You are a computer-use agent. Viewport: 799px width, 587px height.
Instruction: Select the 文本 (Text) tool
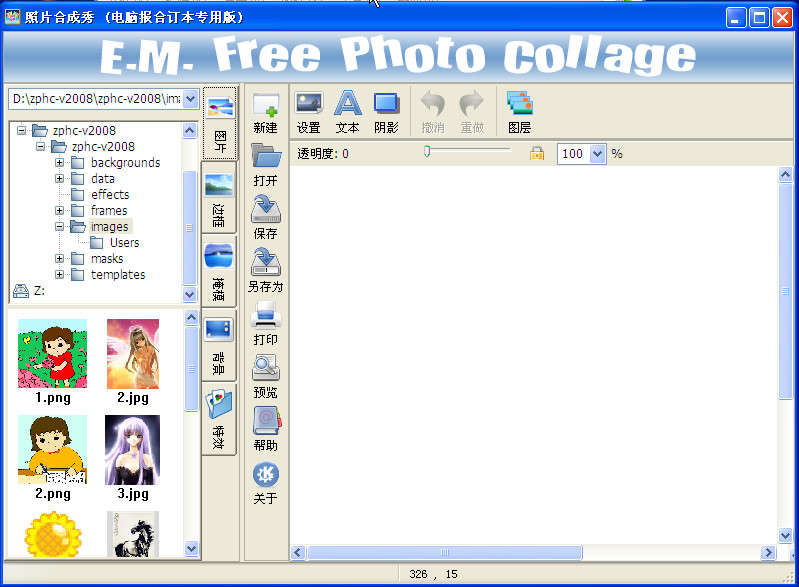tap(348, 103)
